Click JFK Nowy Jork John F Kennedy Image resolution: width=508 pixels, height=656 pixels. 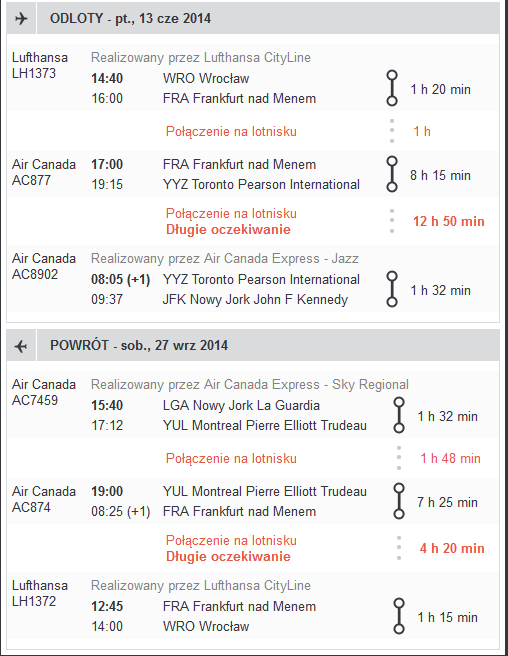pyautogui.click(x=255, y=300)
